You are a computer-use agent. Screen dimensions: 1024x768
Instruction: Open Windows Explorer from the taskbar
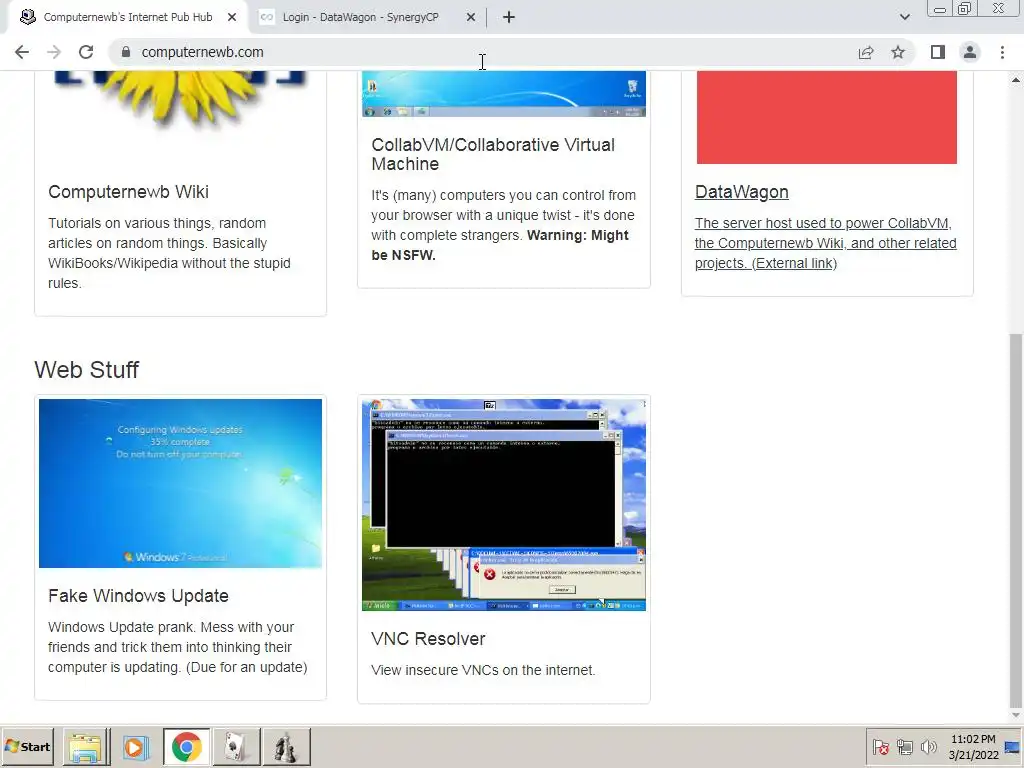86,747
